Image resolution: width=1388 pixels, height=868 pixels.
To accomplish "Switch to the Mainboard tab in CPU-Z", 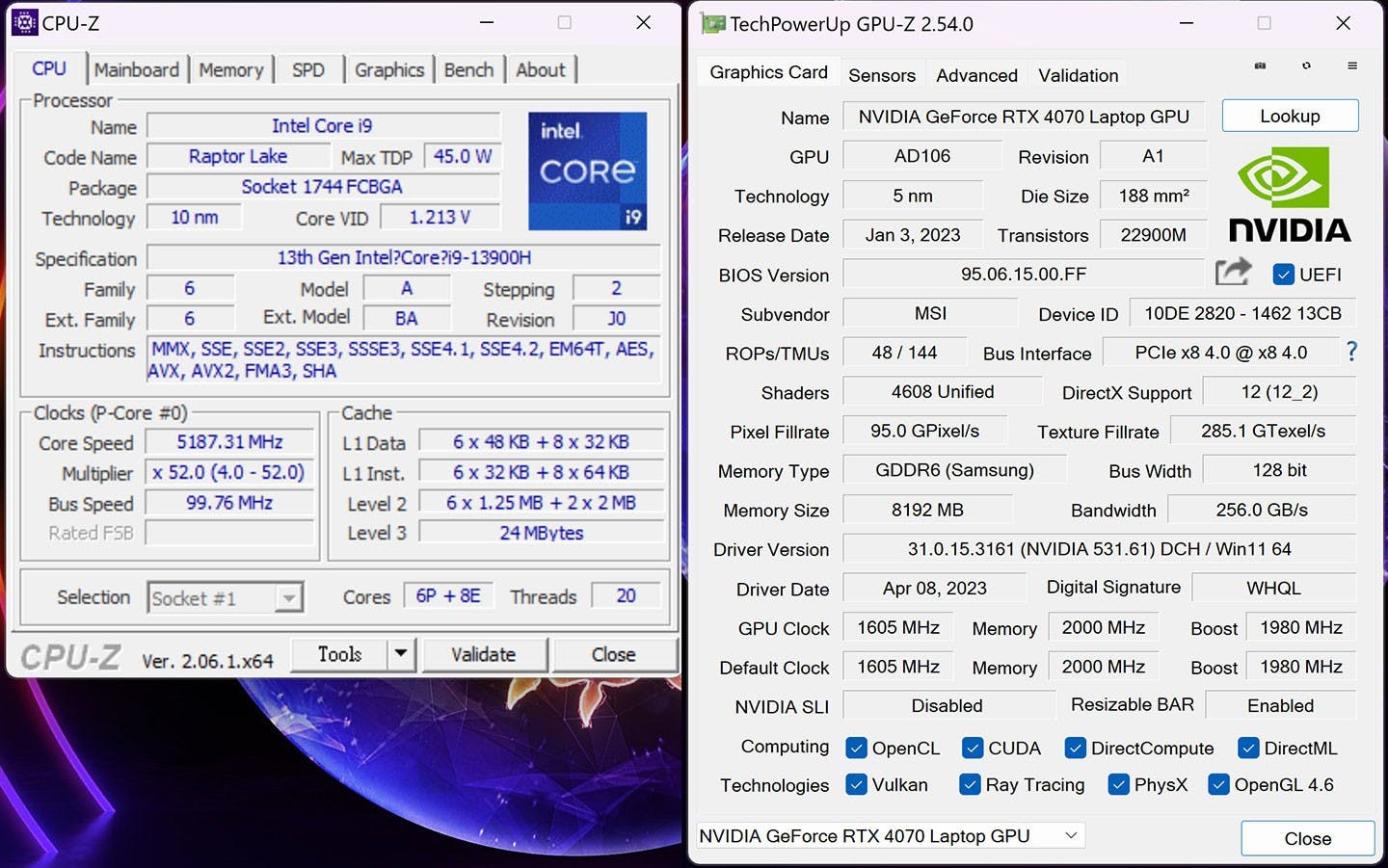I will click(136, 69).
